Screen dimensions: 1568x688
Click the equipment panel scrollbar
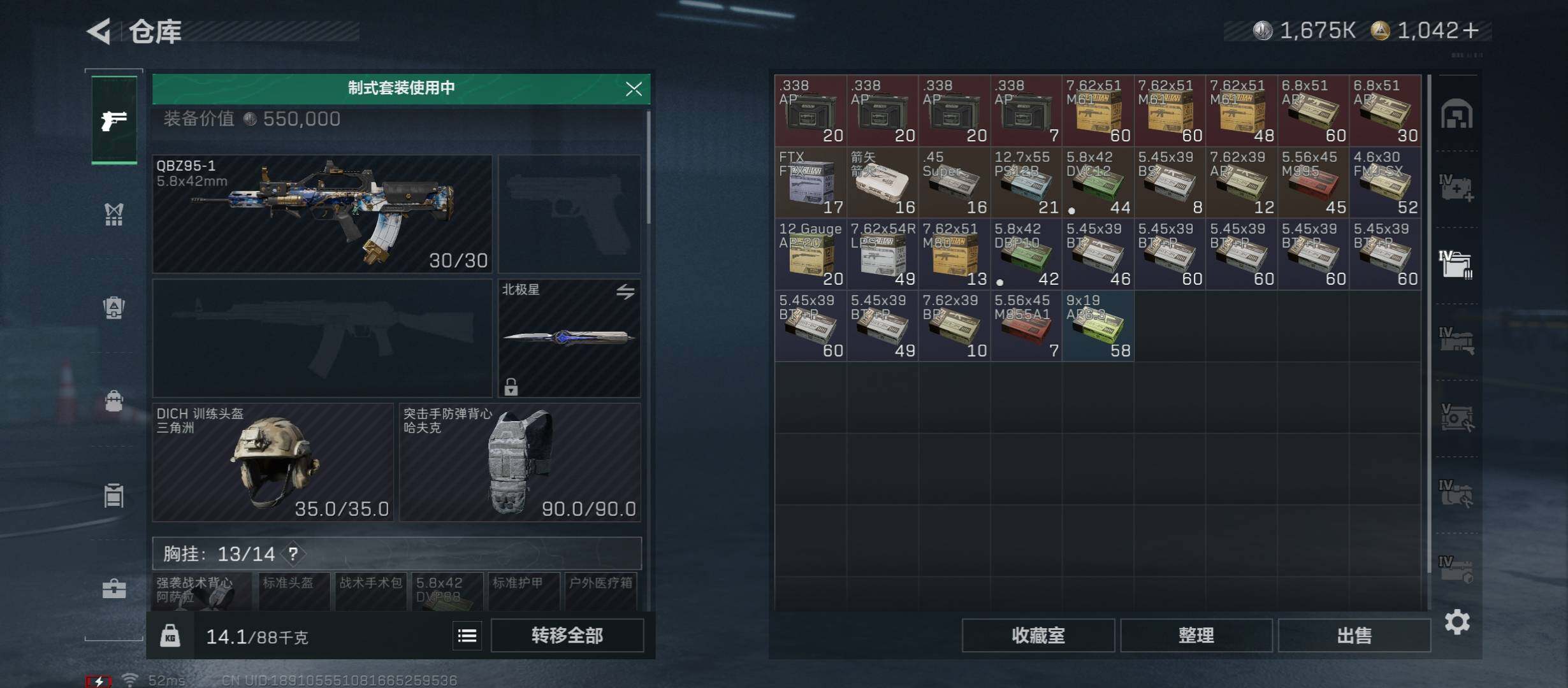[x=649, y=167]
